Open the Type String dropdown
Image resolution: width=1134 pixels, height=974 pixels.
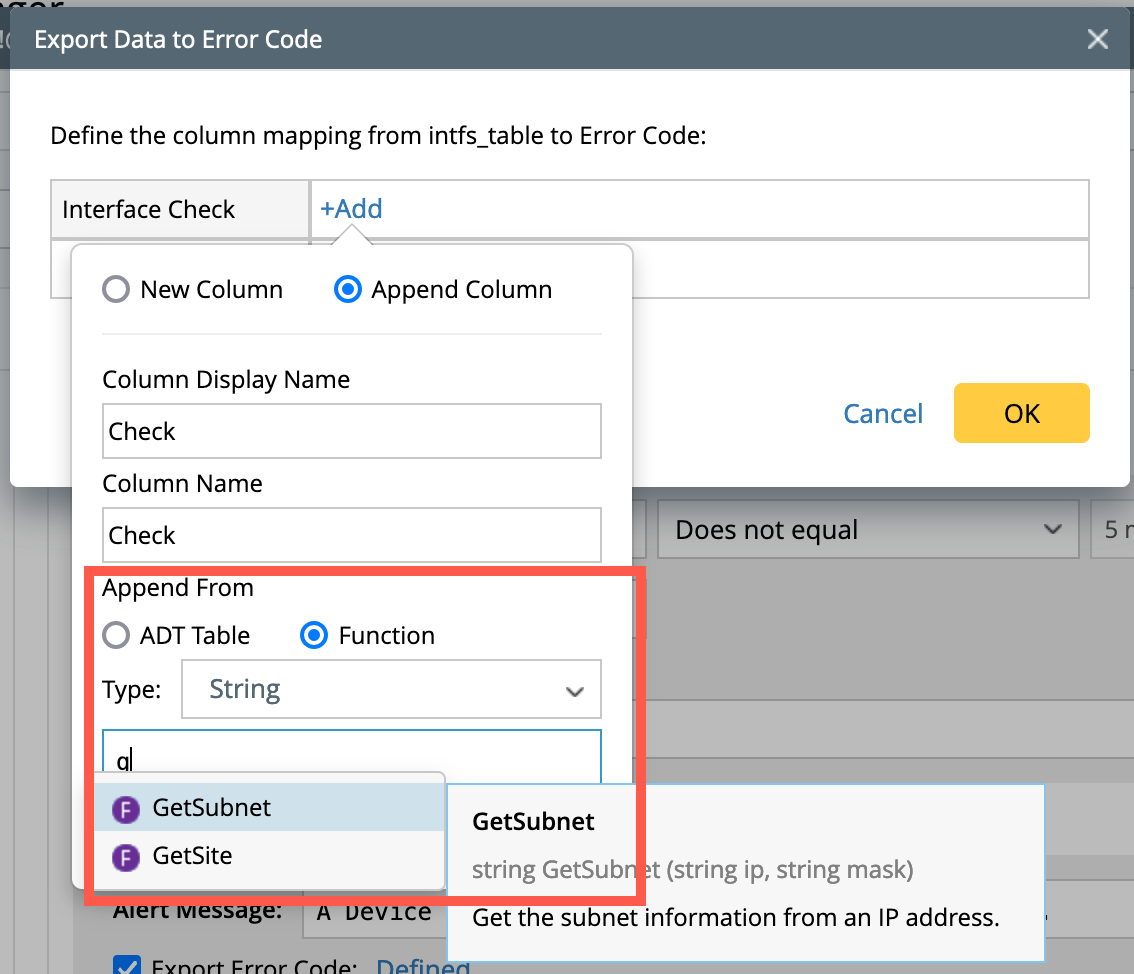391,689
